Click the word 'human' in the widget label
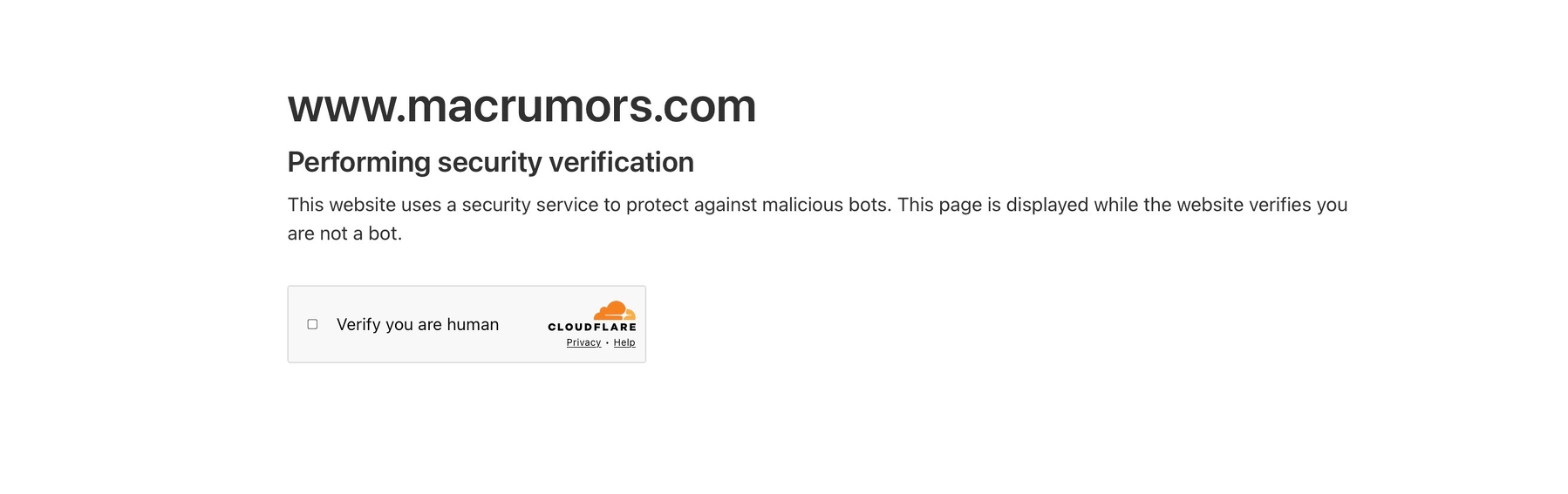Image resolution: width=1568 pixels, height=494 pixels. [x=473, y=324]
